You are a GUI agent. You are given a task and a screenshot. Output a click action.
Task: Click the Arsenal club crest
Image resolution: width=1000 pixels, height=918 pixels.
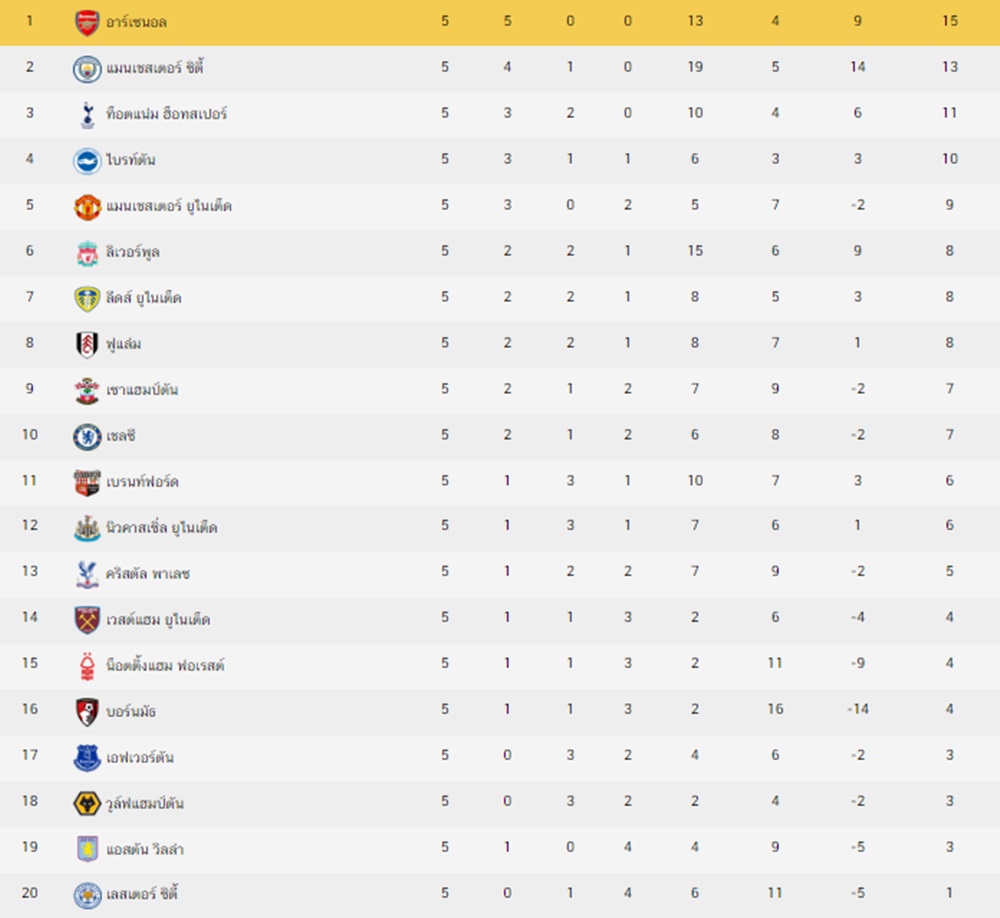click(x=87, y=22)
